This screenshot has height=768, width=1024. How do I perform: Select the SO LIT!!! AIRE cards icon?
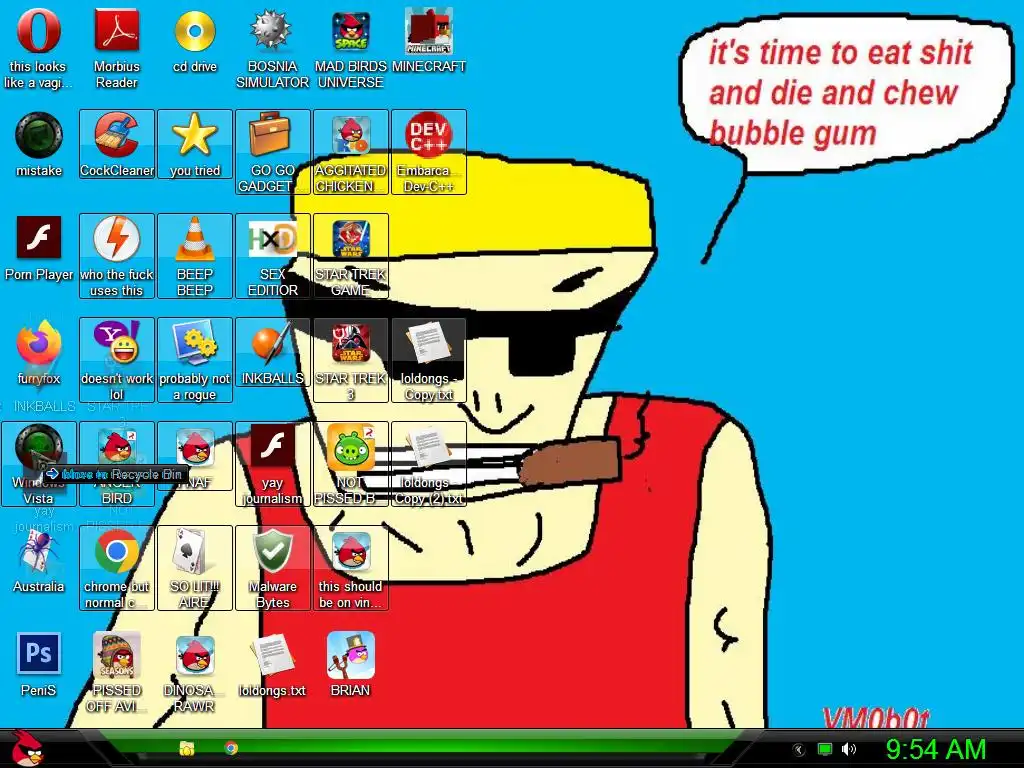tap(195, 567)
